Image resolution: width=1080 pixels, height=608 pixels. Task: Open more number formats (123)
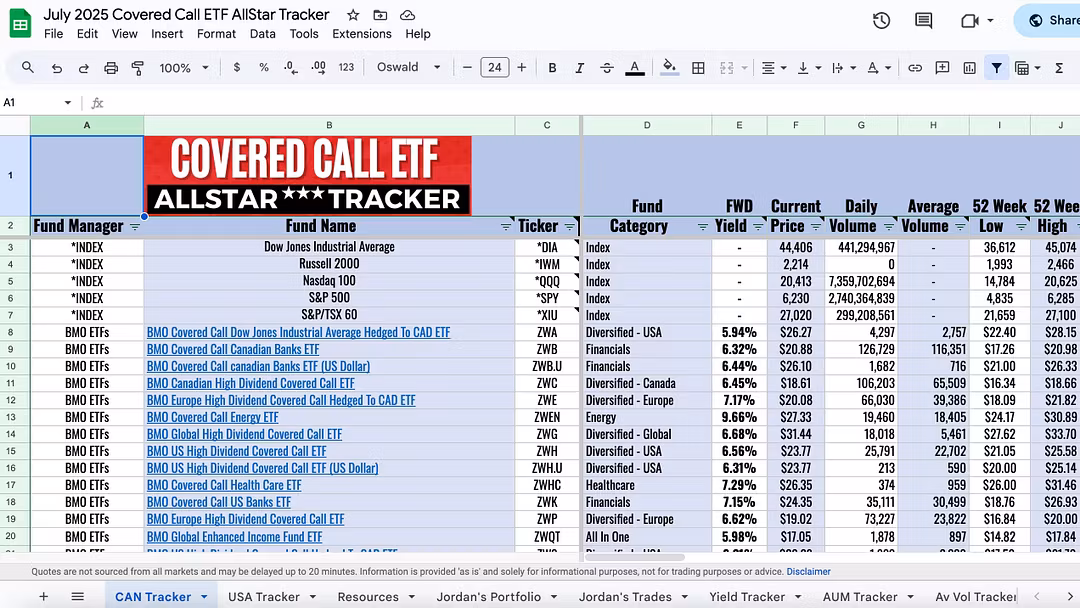[x=346, y=67]
